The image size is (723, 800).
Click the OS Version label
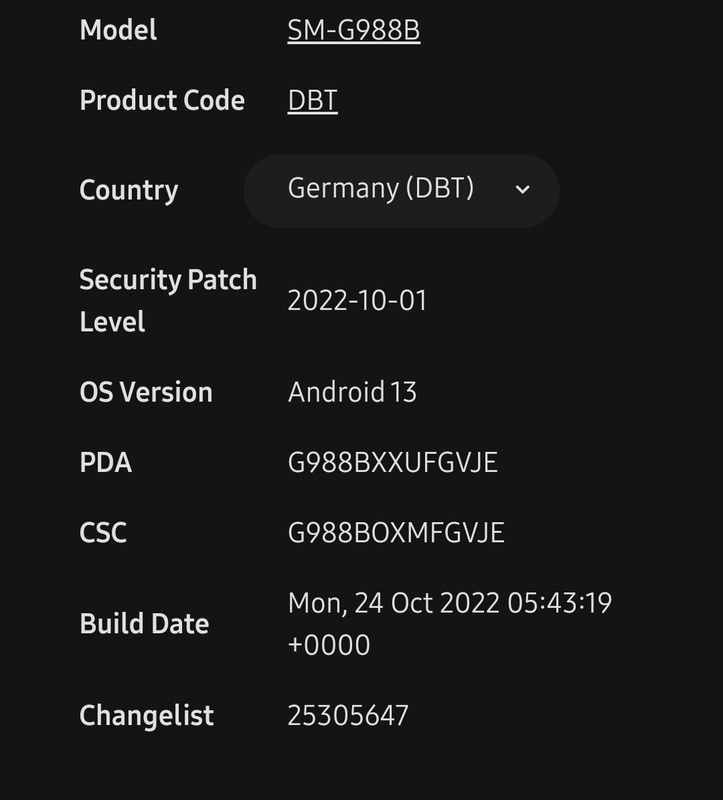(x=146, y=392)
